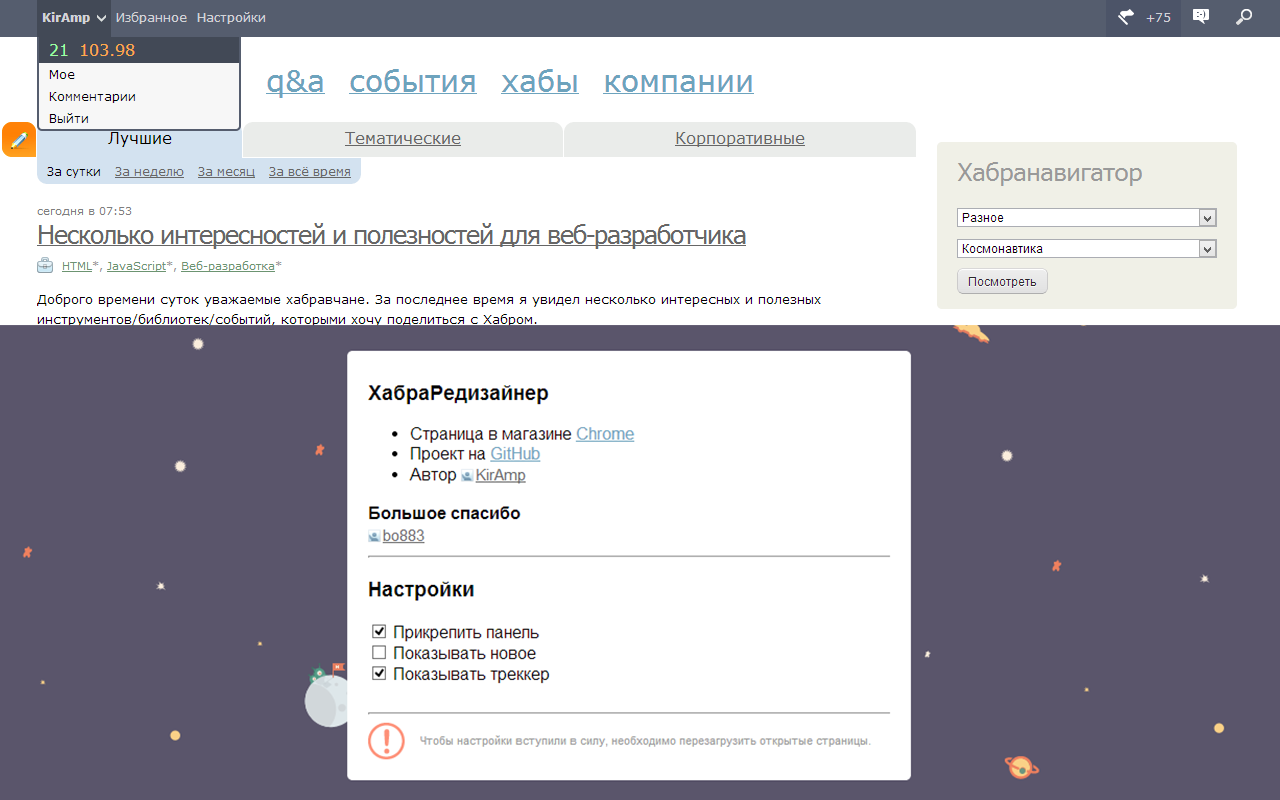1280x800 pixels.
Task: Click the karma value 21
Action: pyautogui.click(x=58, y=50)
